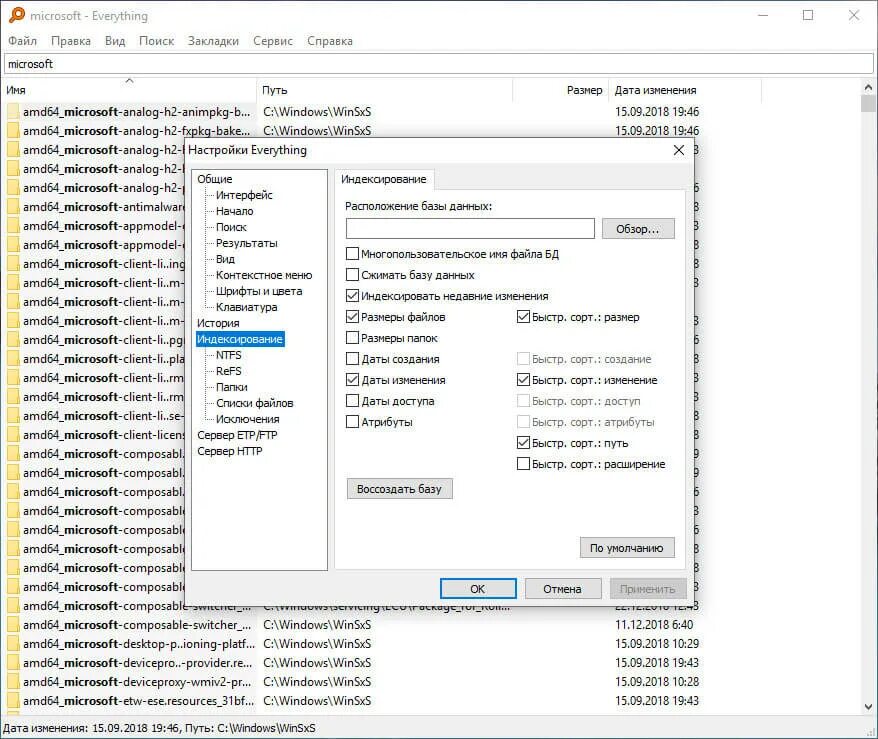
Task: Enable Даты создания checkbox
Action: coord(352,359)
